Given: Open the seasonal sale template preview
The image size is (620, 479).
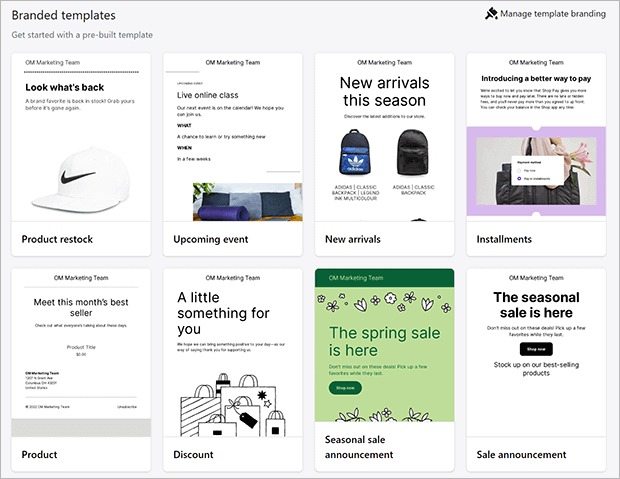Looking at the screenshot, I should point(536,352).
